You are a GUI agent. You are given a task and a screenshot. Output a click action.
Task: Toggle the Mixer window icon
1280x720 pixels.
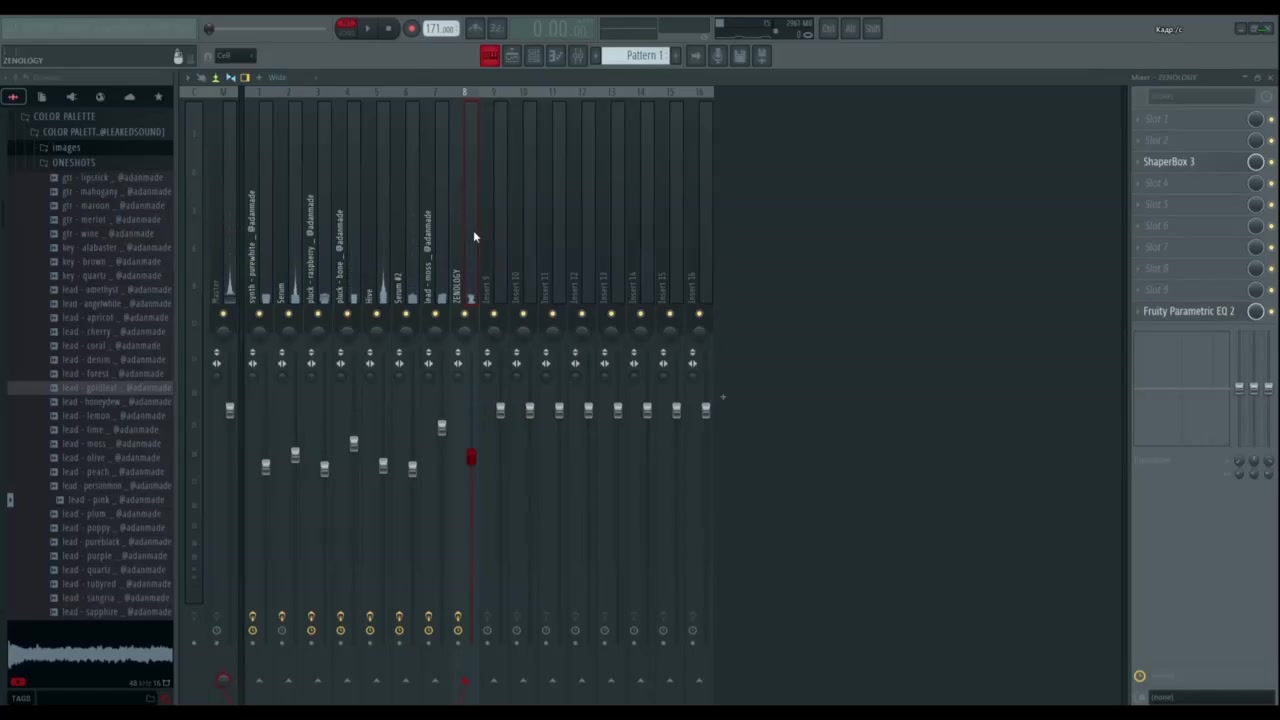(578, 56)
